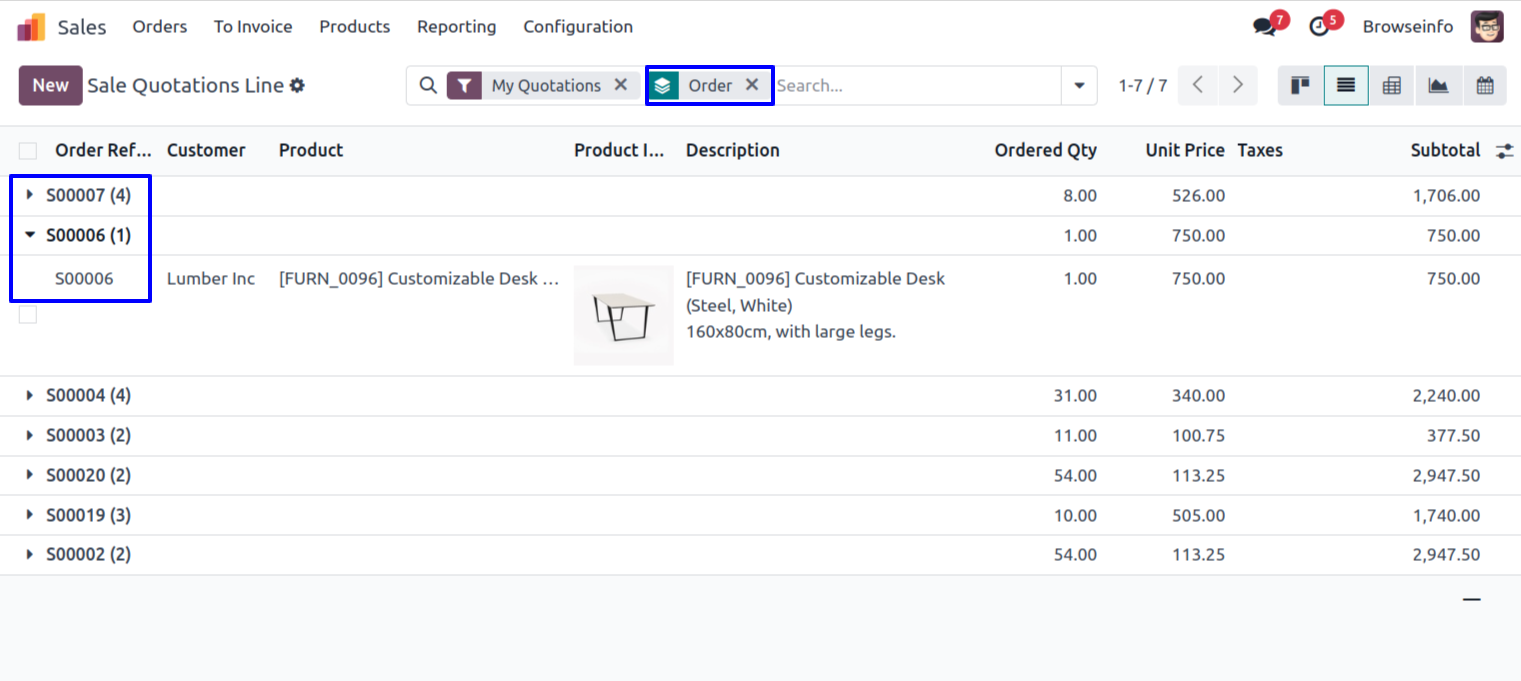The height and width of the screenshot is (681, 1521).
Task: Open the Reporting menu
Action: pyautogui.click(x=456, y=27)
